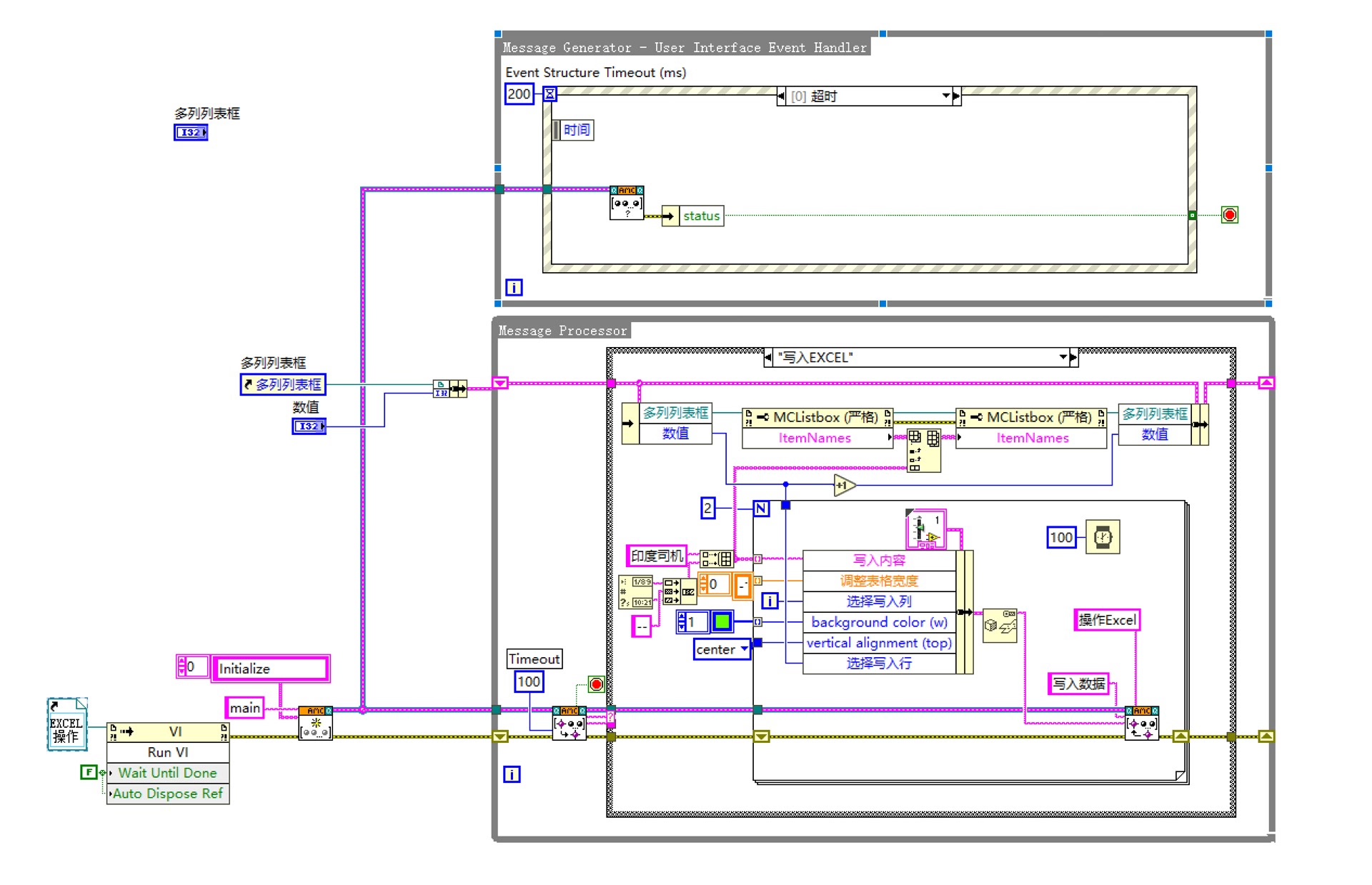Toggle the False boolean constant for Wait Until Done
Viewport: 1372px width, 885px height.
point(88,772)
